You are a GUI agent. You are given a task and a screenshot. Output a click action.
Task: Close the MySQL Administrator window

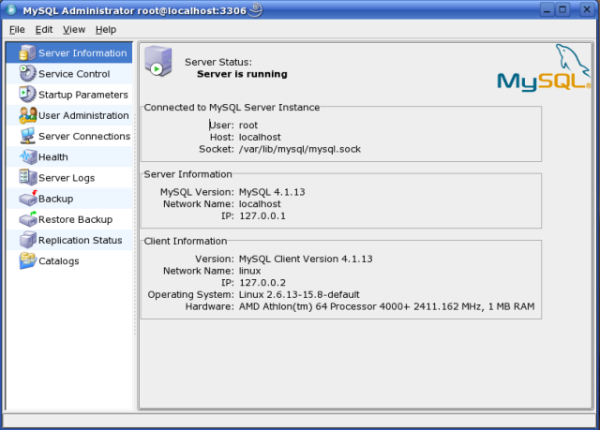[x=586, y=10]
